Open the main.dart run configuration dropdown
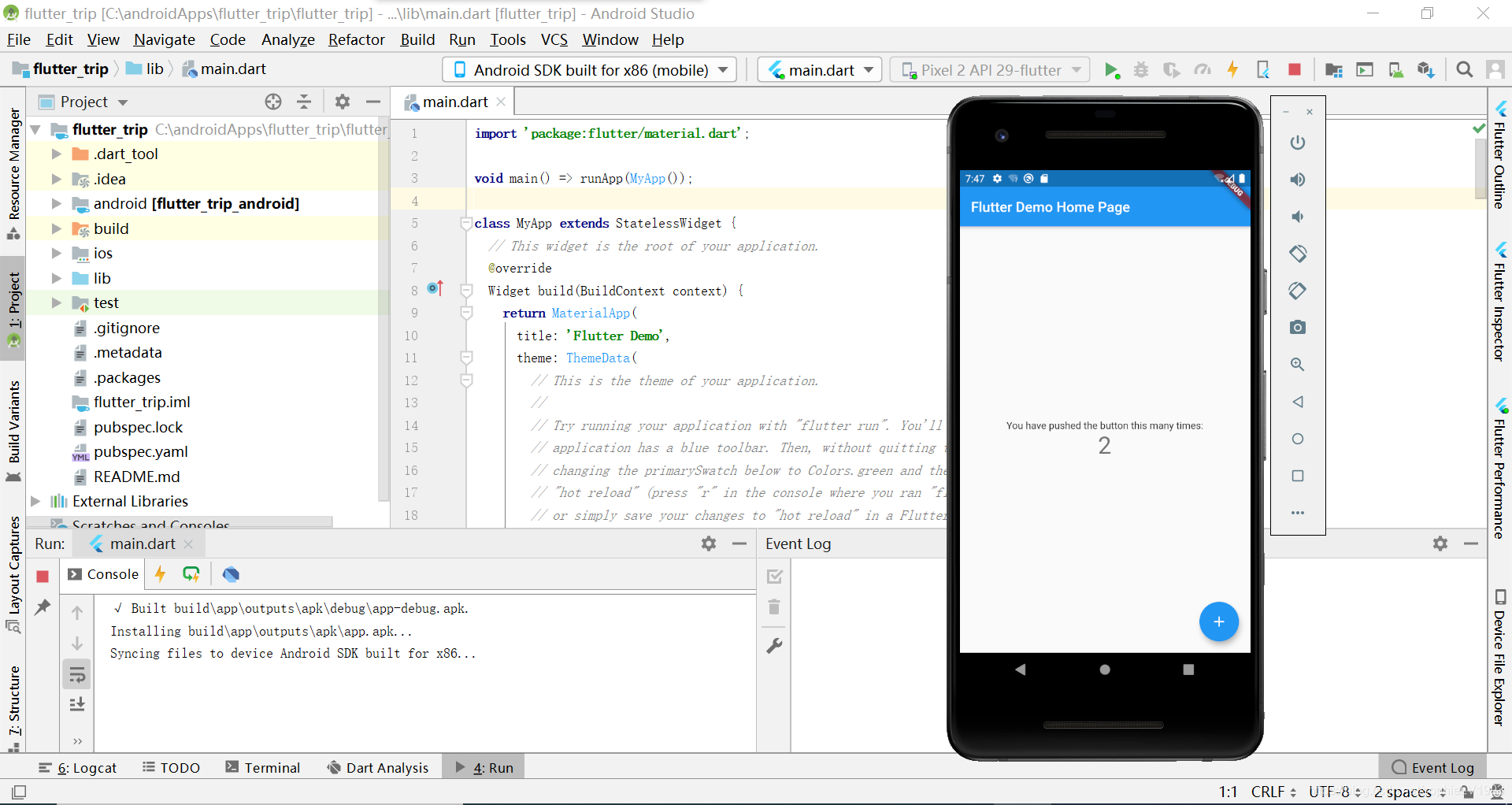 pos(820,70)
